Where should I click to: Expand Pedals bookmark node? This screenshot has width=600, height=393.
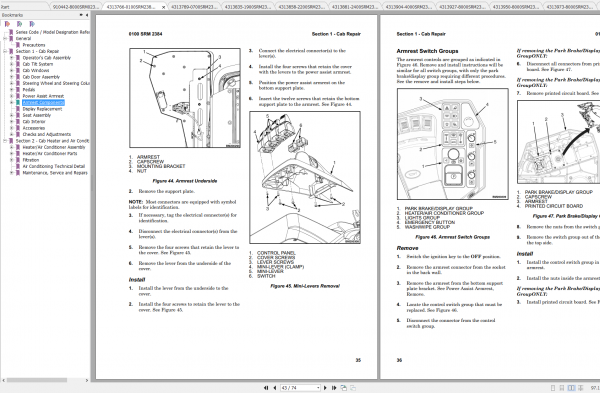point(11,90)
